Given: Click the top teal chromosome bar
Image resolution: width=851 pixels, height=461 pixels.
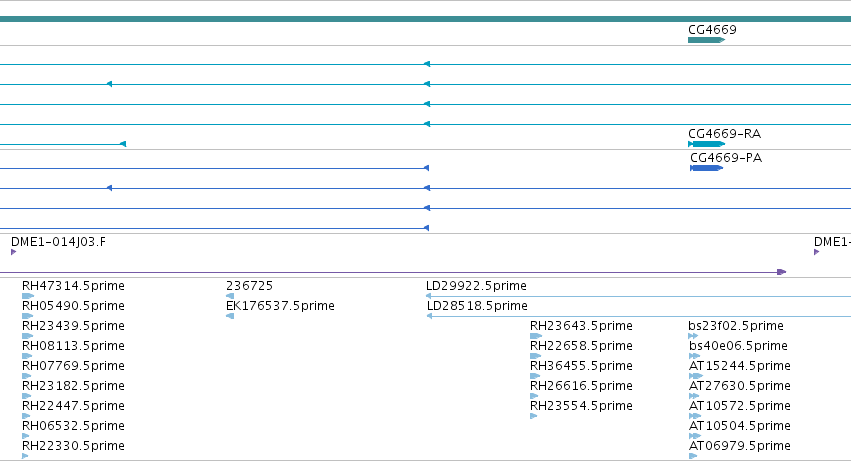Looking at the screenshot, I should click(x=426, y=19).
